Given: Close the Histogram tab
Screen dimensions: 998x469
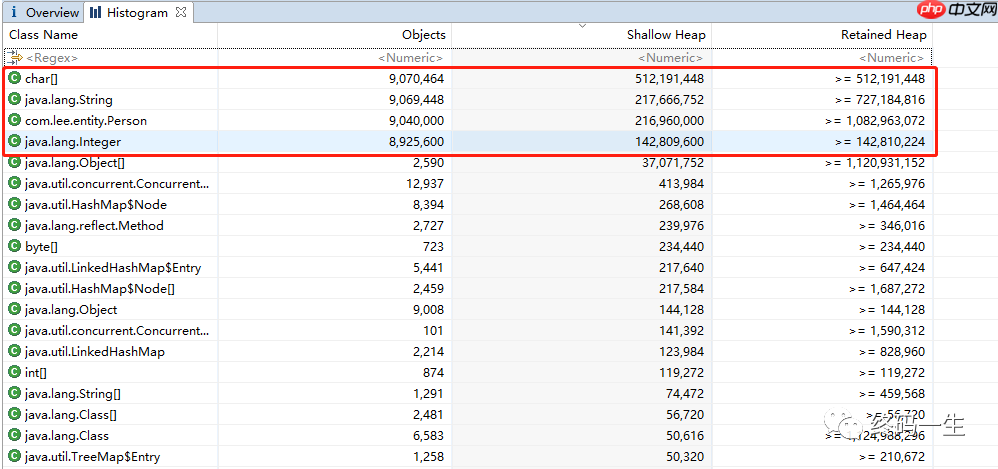Looking at the screenshot, I should (181, 13).
